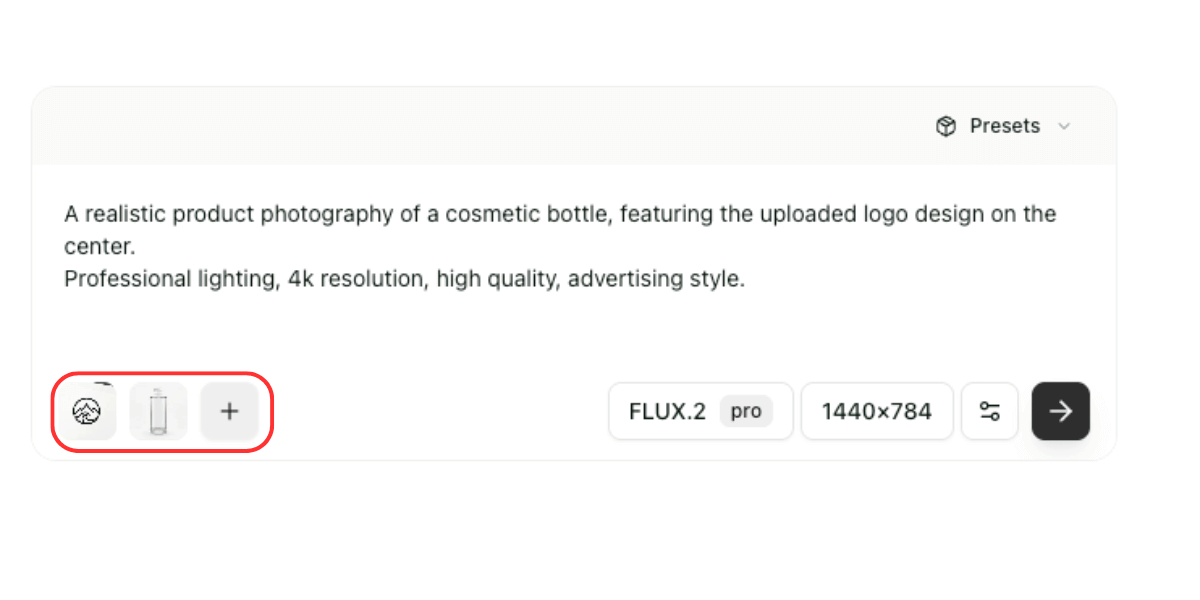1200x600 pixels.
Task: Open the FLUX.2 model selector
Action: click(x=668, y=411)
